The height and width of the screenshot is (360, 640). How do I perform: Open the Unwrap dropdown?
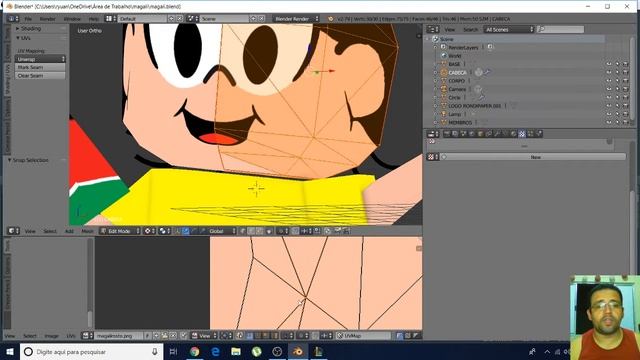click(x=40, y=59)
